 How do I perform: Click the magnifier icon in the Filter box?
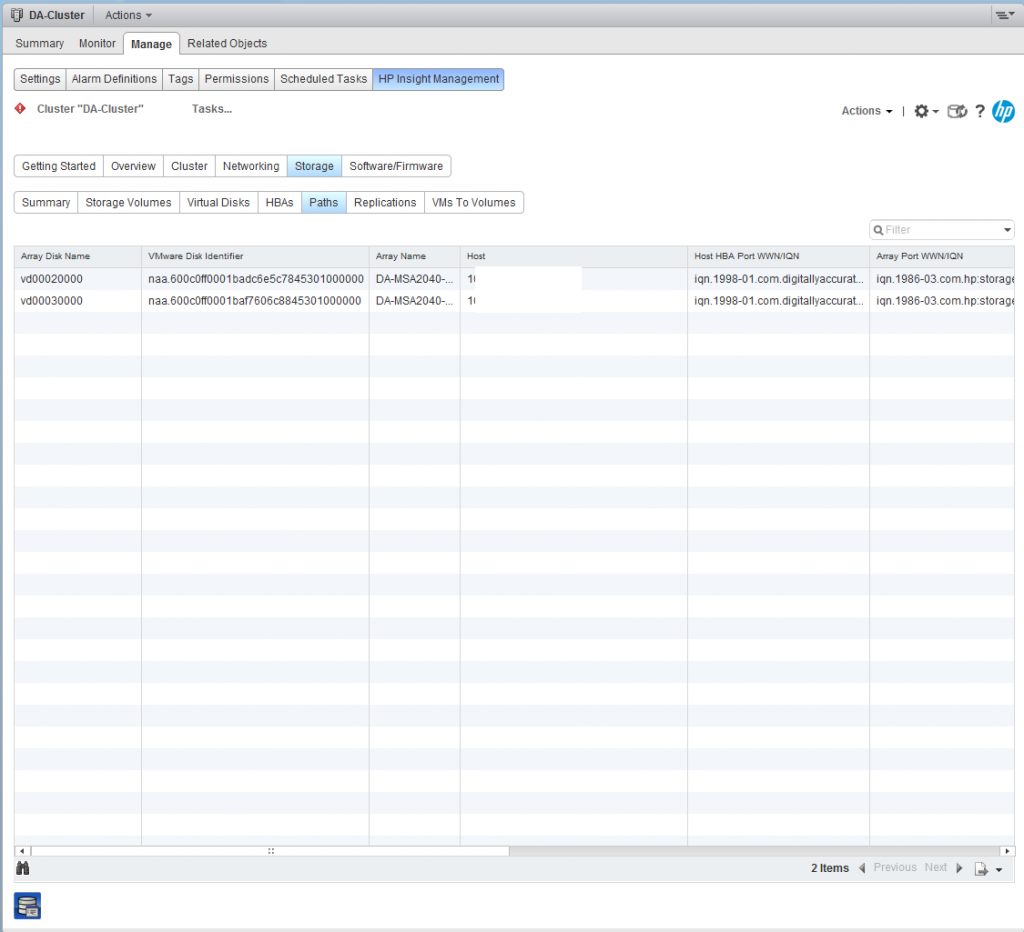(x=878, y=229)
